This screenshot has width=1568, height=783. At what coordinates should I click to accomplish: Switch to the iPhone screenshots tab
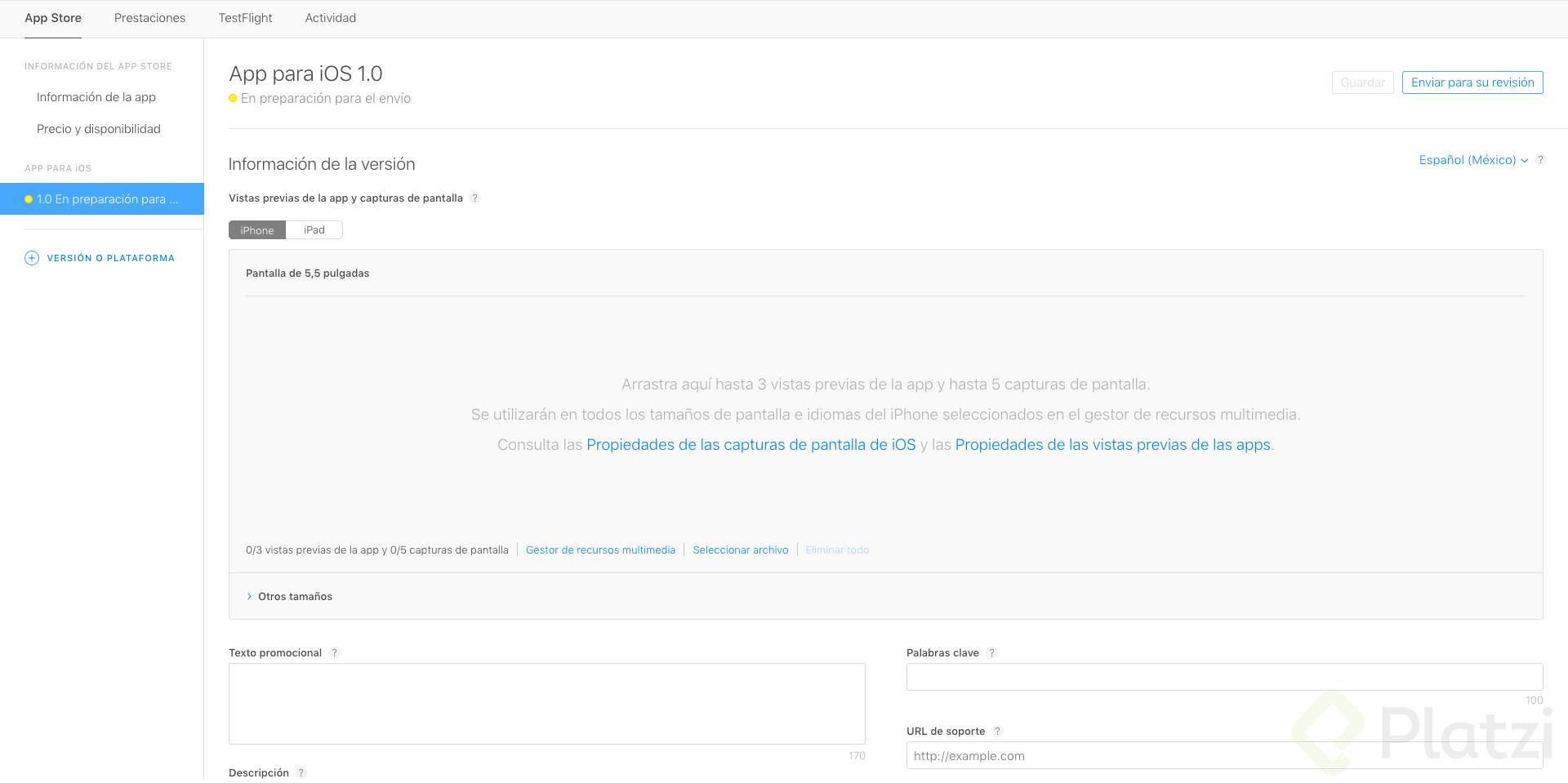pyautogui.click(x=257, y=230)
